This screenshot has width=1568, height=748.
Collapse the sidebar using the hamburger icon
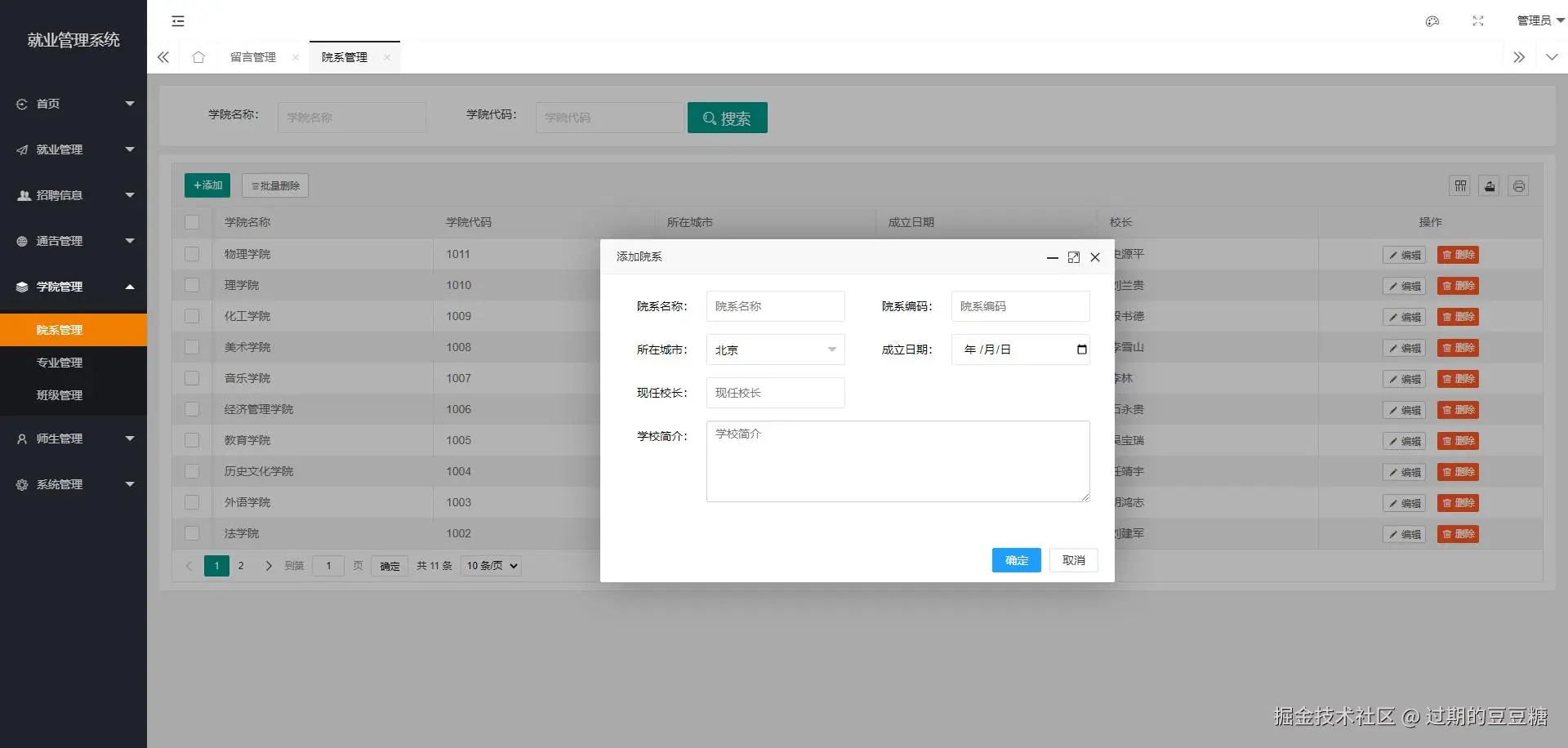click(177, 21)
